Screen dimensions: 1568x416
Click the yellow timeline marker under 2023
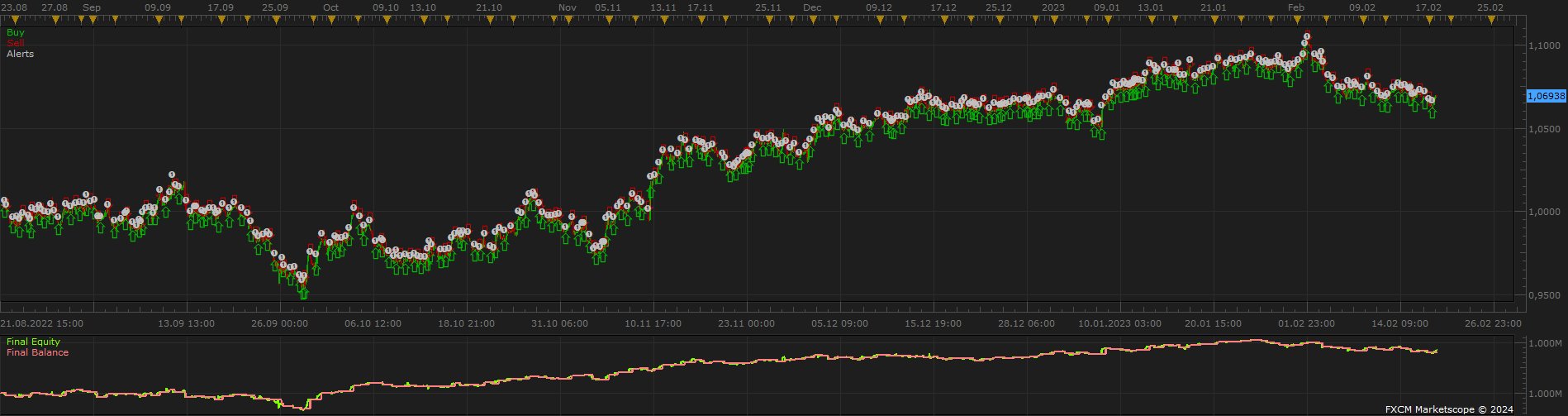click(1053, 19)
